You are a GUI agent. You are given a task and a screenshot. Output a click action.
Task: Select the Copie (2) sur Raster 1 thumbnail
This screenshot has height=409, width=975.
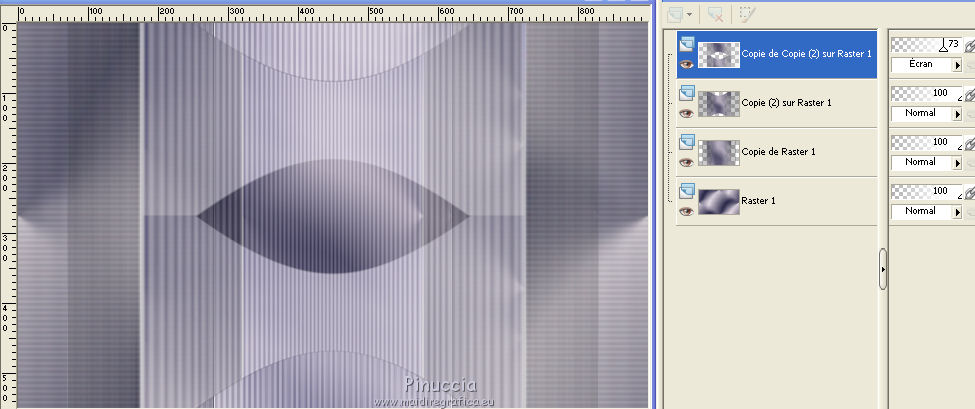click(x=719, y=104)
